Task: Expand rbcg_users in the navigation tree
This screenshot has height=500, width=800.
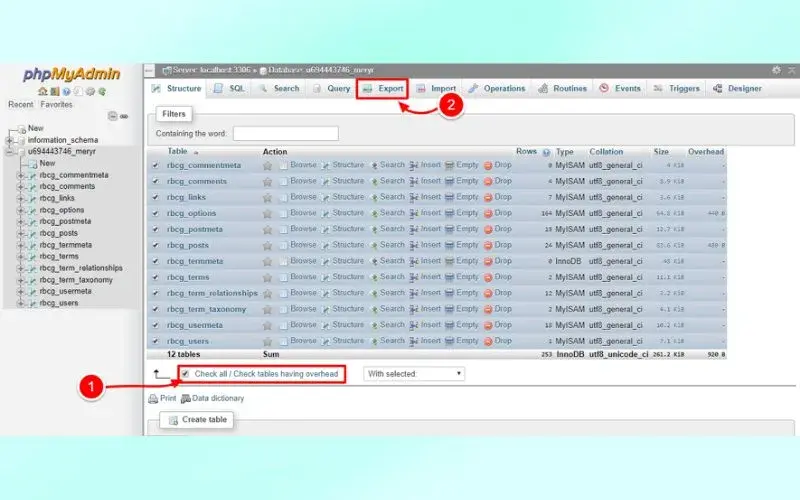Action: pos(21,303)
